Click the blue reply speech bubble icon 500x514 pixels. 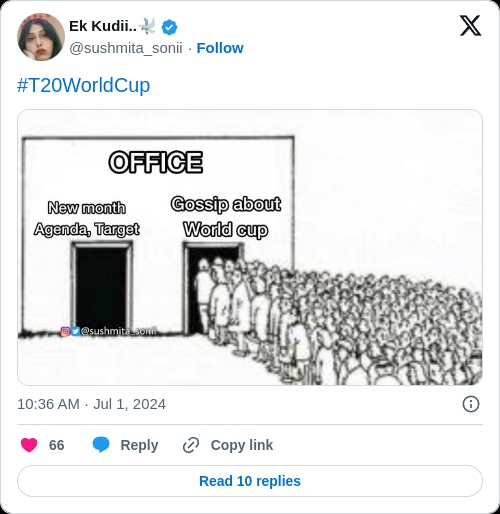pyautogui.click(x=101, y=445)
